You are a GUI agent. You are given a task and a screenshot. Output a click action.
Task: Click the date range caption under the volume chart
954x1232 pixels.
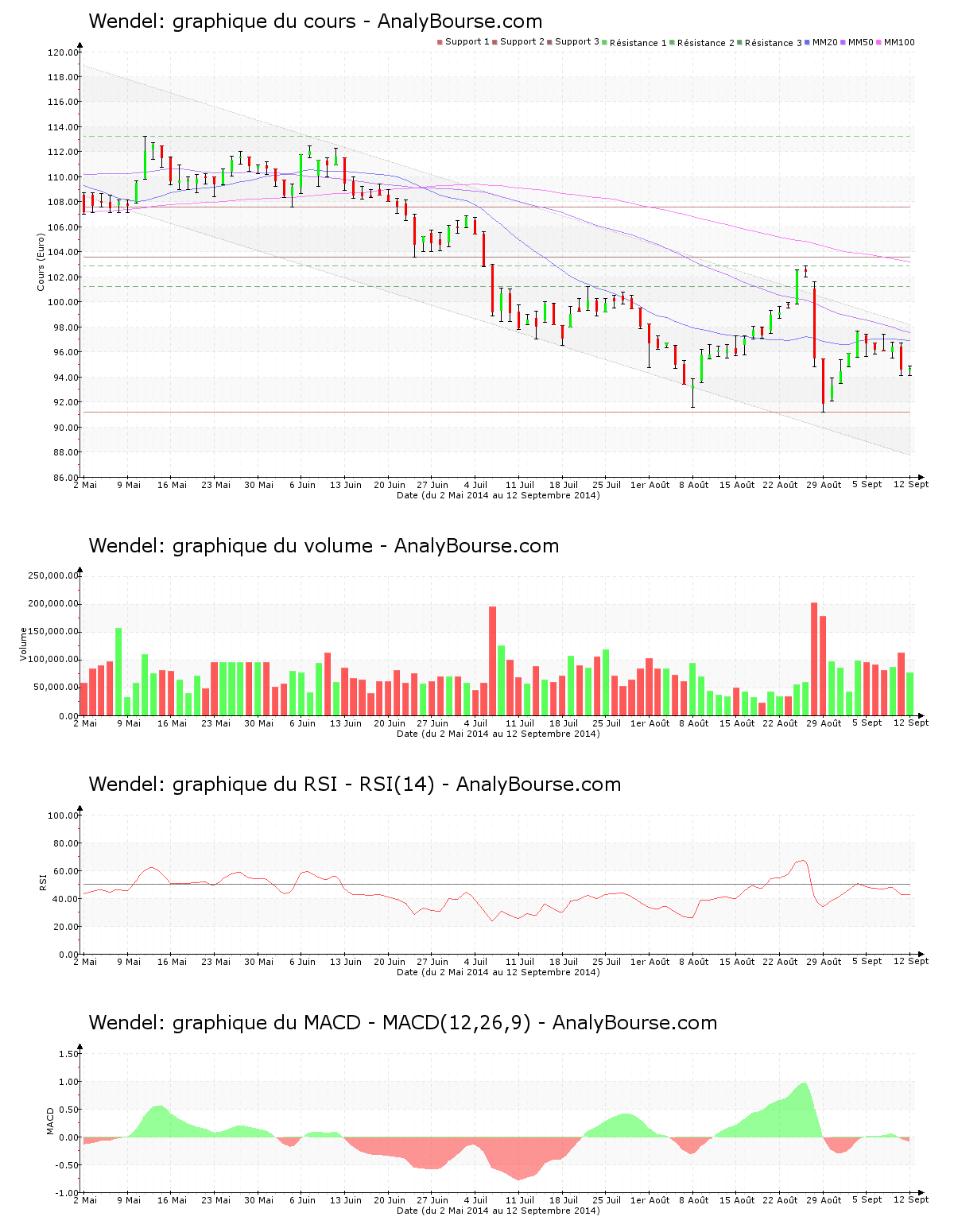point(498,734)
